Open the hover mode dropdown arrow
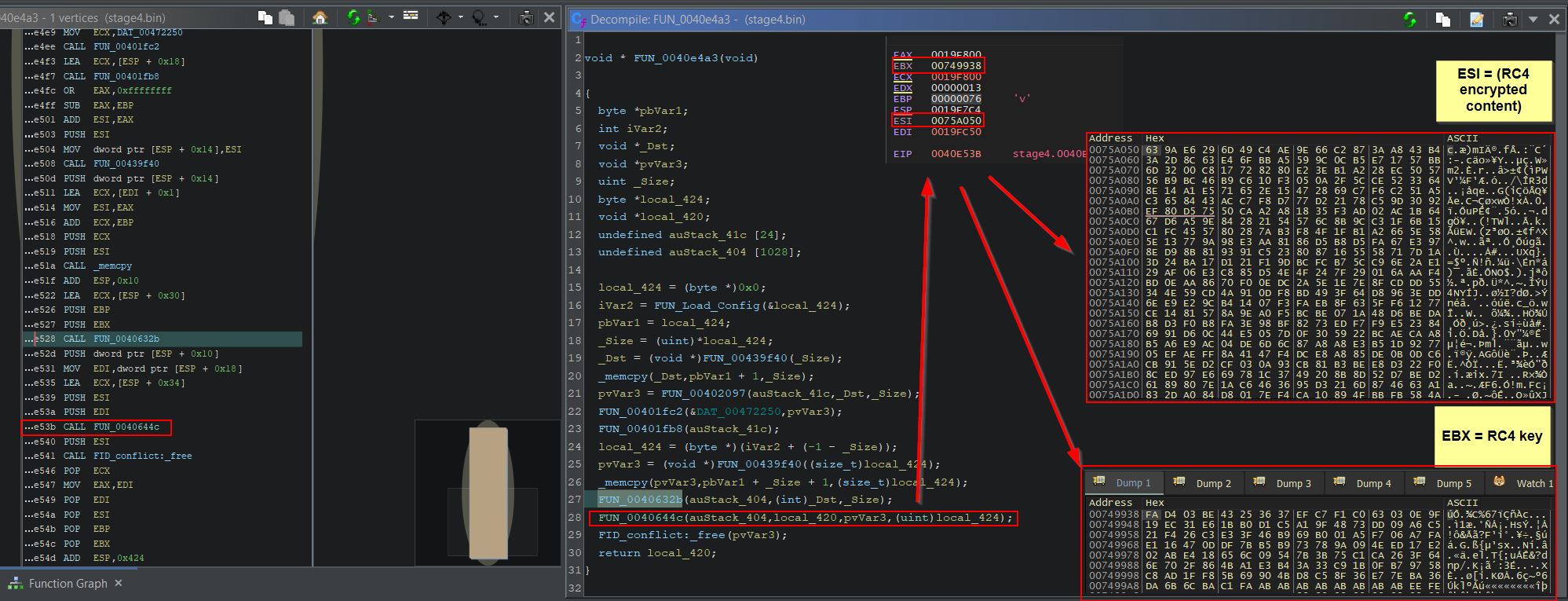1568x601 pixels. tap(496, 17)
